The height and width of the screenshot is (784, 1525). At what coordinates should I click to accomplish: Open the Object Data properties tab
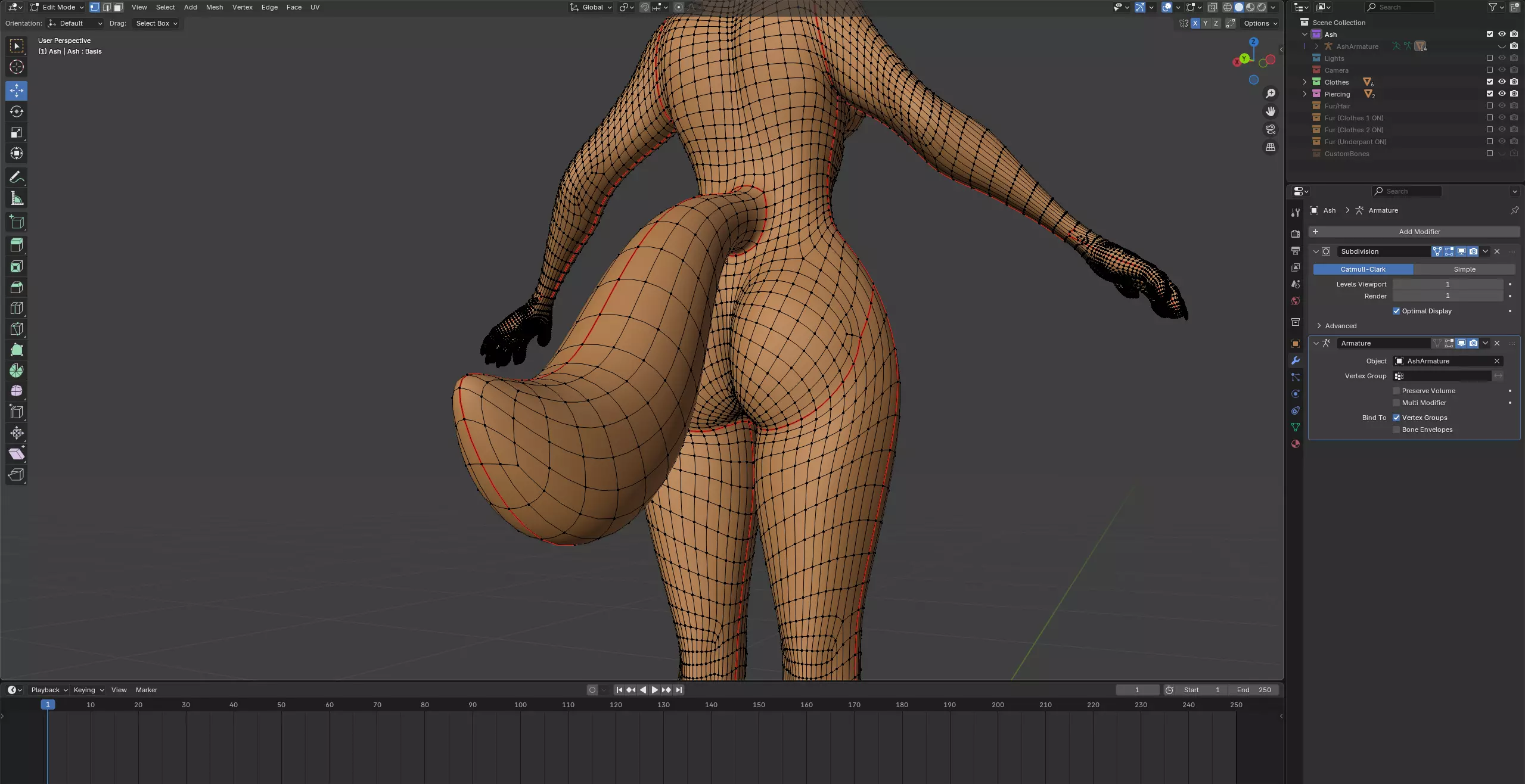1295,427
